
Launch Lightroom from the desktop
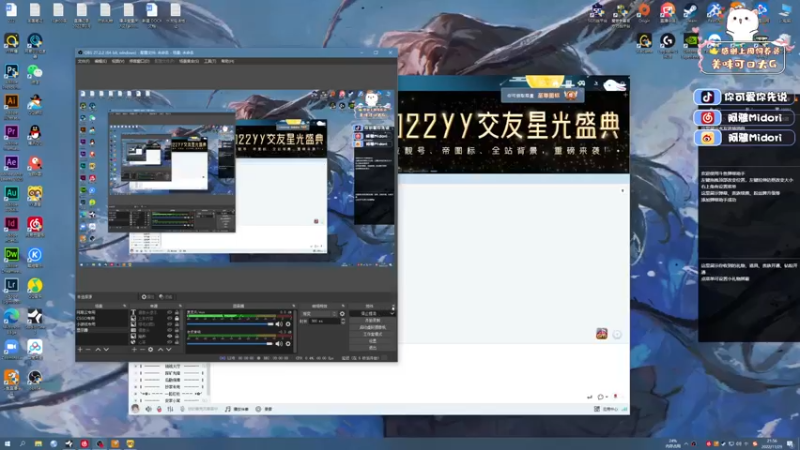click(x=11, y=285)
